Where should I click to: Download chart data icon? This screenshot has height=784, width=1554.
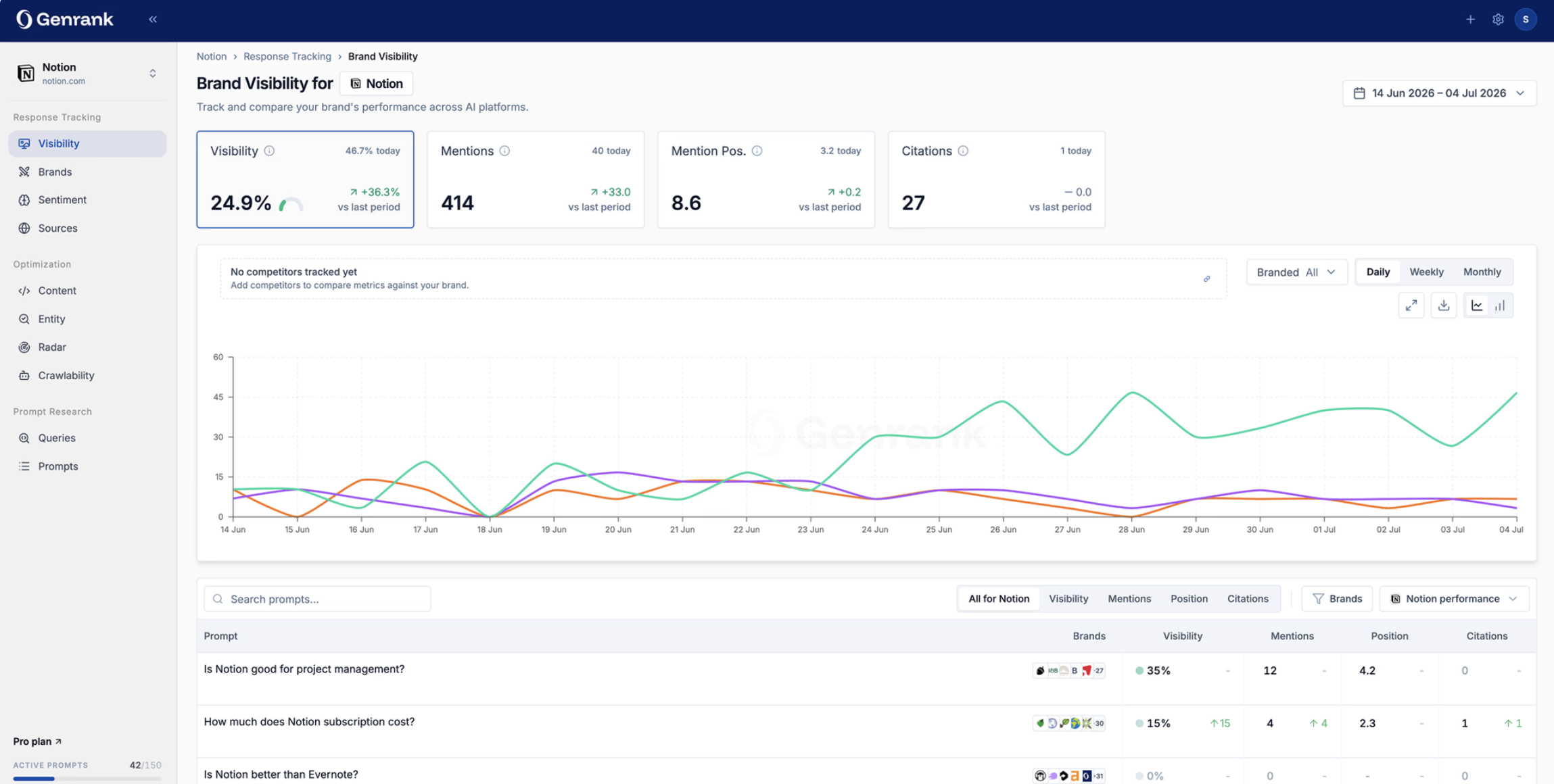(x=1444, y=305)
